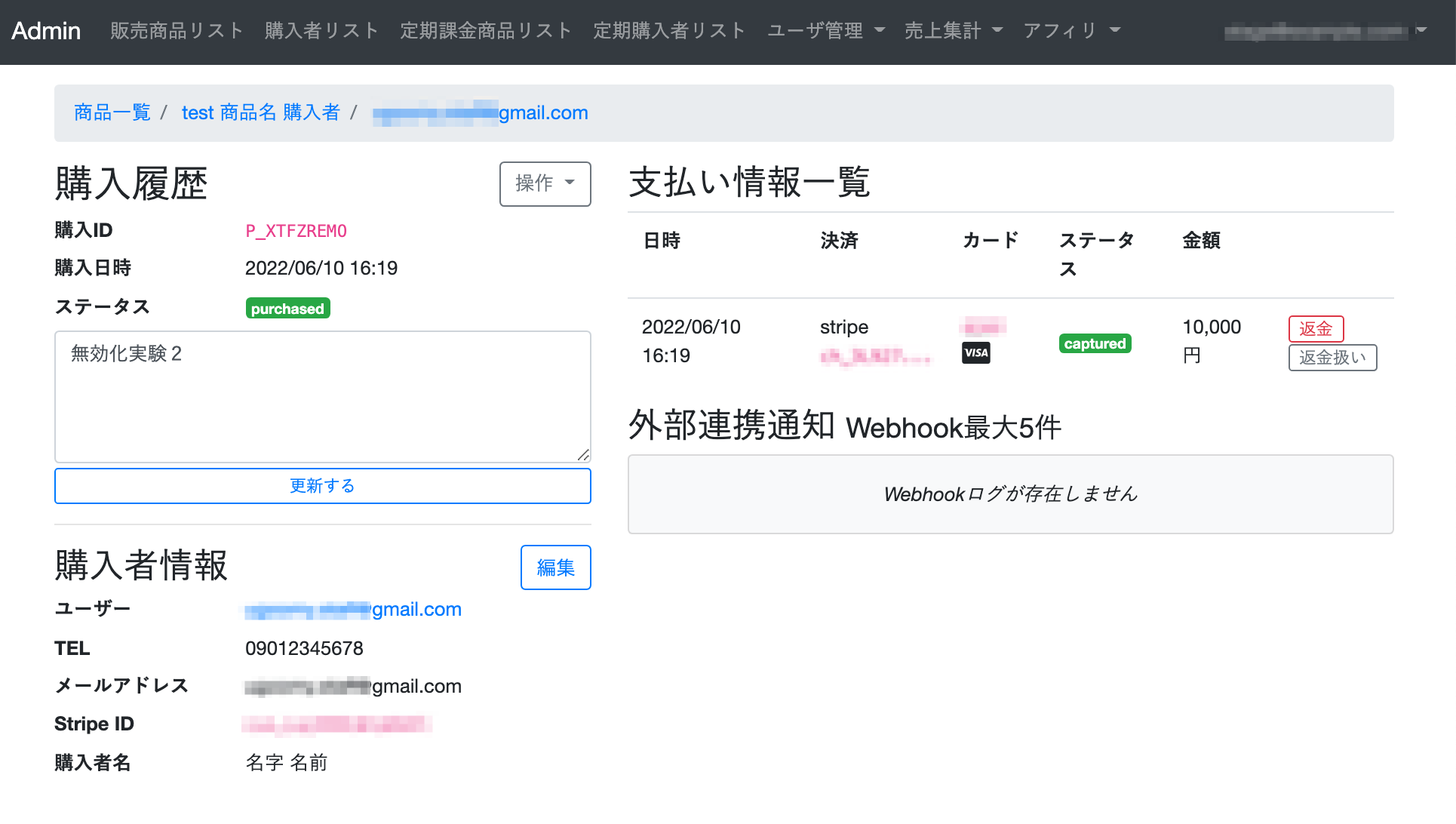Click the test 商品名 購入者 breadcrumb
This screenshot has height=824, width=1456.
tap(260, 112)
